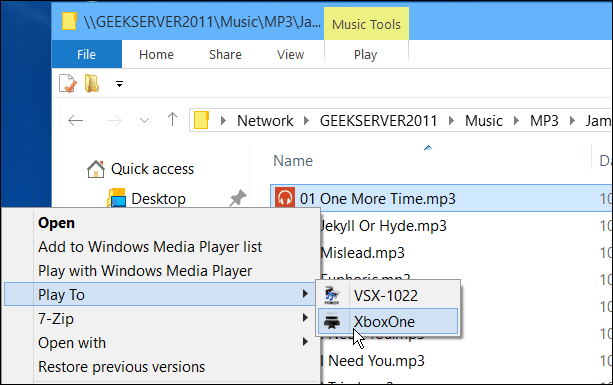
Task: Select Jekyll Or Hyde.mp3 file
Action: coord(383,226)
